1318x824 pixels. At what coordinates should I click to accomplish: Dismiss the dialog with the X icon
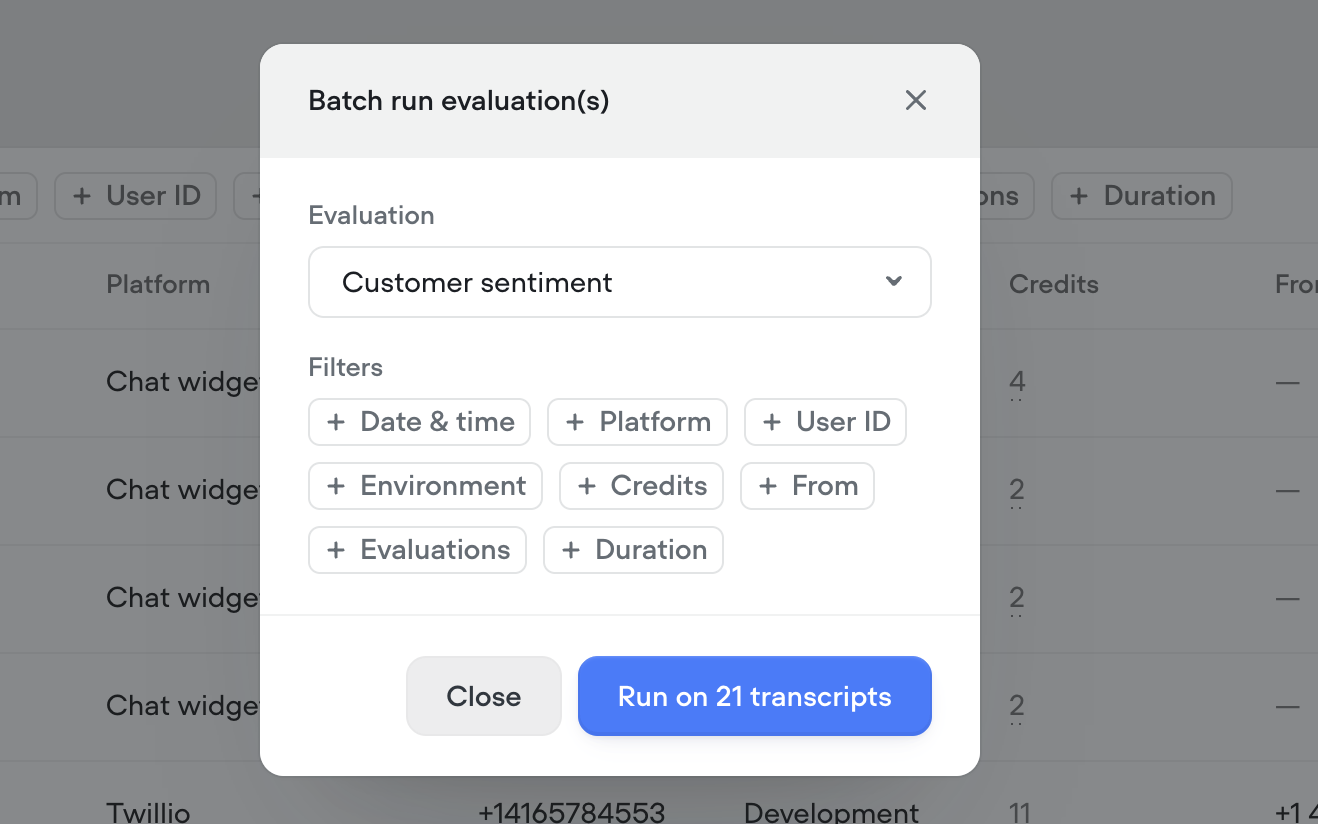click(x=915, y=100)
